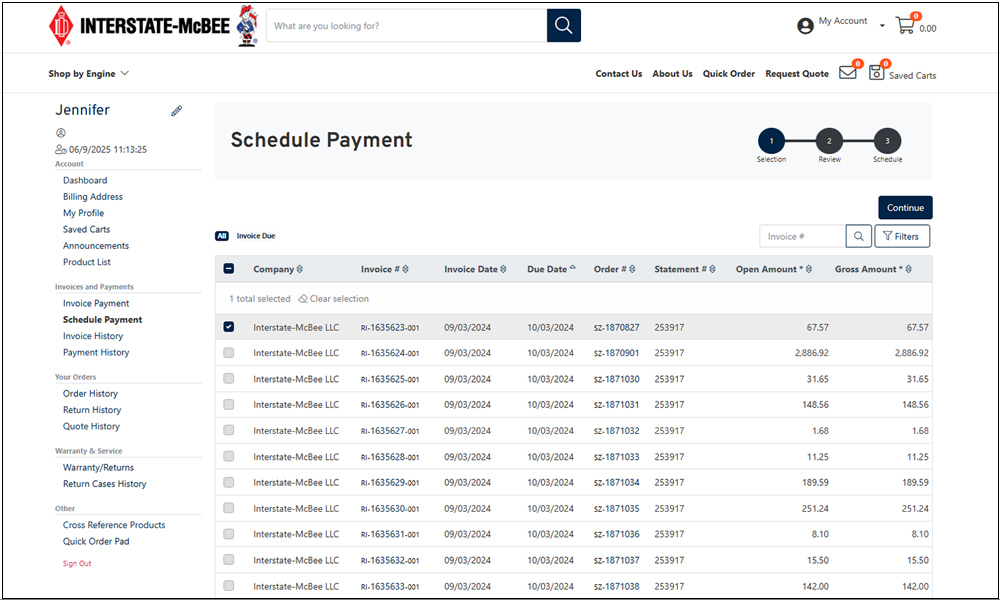This screenshot has height=600, width=1000.
Task: Click the Interstate-McBee logo
Action: 139,26
